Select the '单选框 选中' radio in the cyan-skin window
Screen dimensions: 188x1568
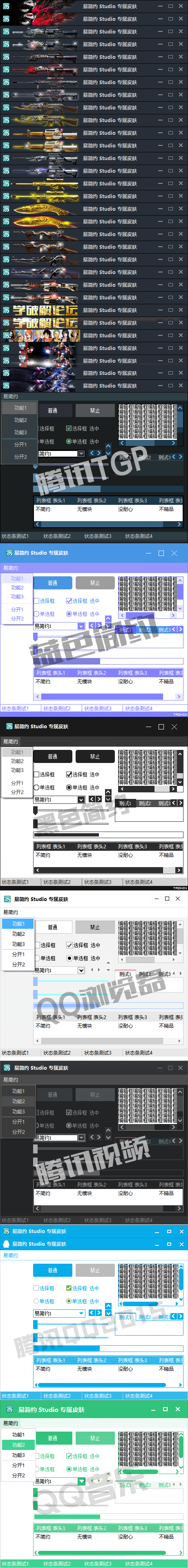(x=69, y=1301)
